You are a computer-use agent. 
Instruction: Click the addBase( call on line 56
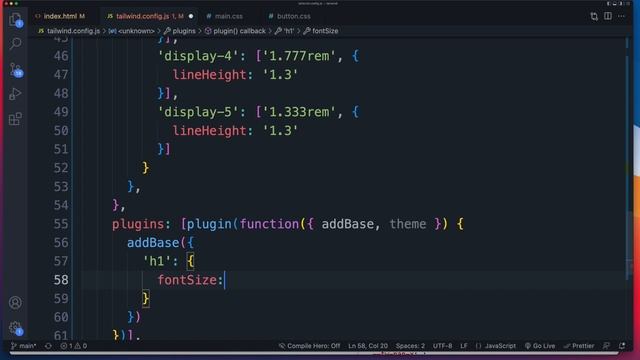[156, 243]
